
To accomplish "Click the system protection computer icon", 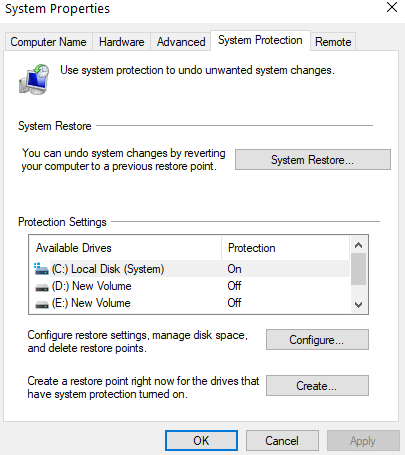I will [x=34, y=79].
